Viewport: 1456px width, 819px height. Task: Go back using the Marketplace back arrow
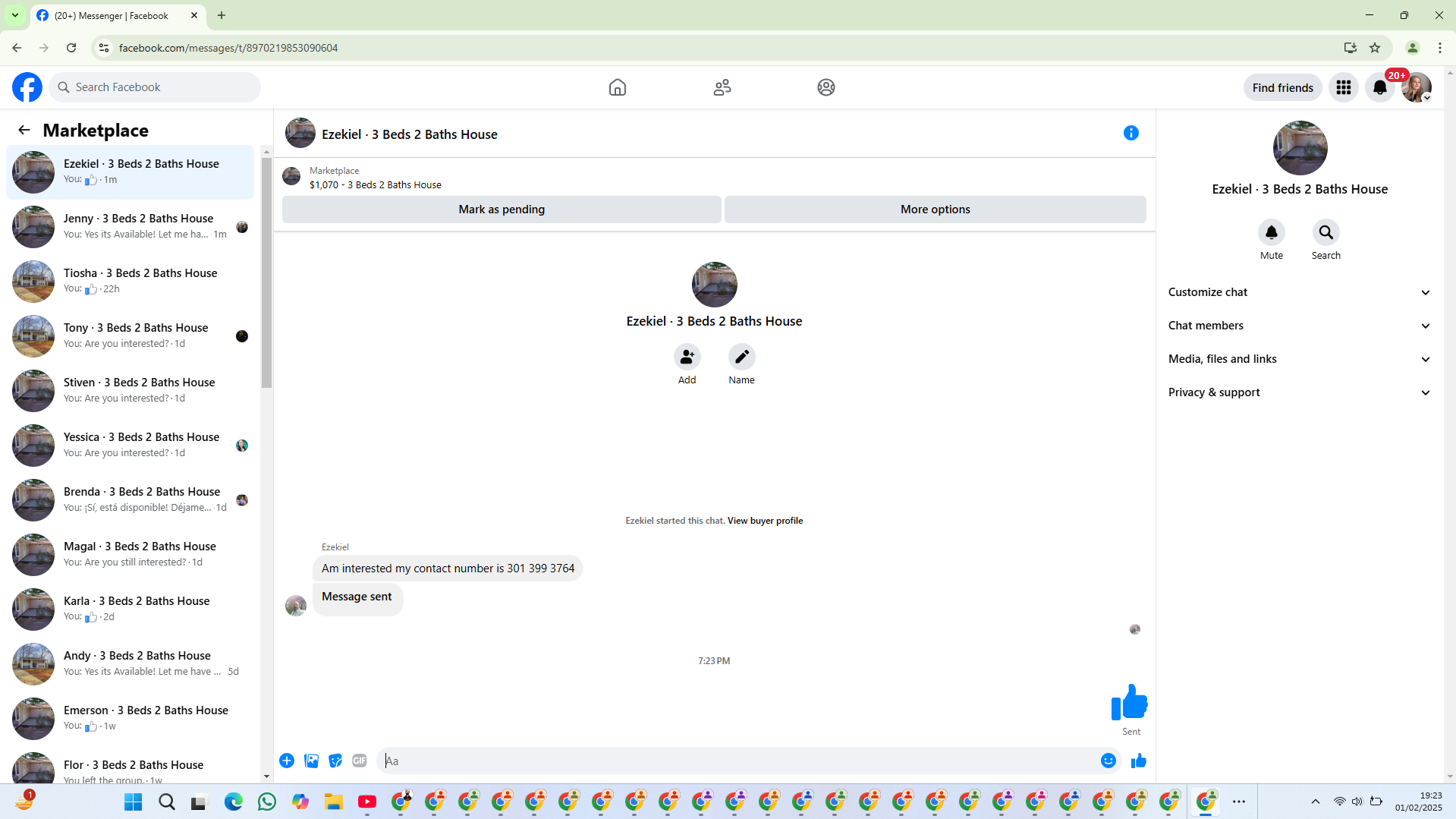pos(24,130)
